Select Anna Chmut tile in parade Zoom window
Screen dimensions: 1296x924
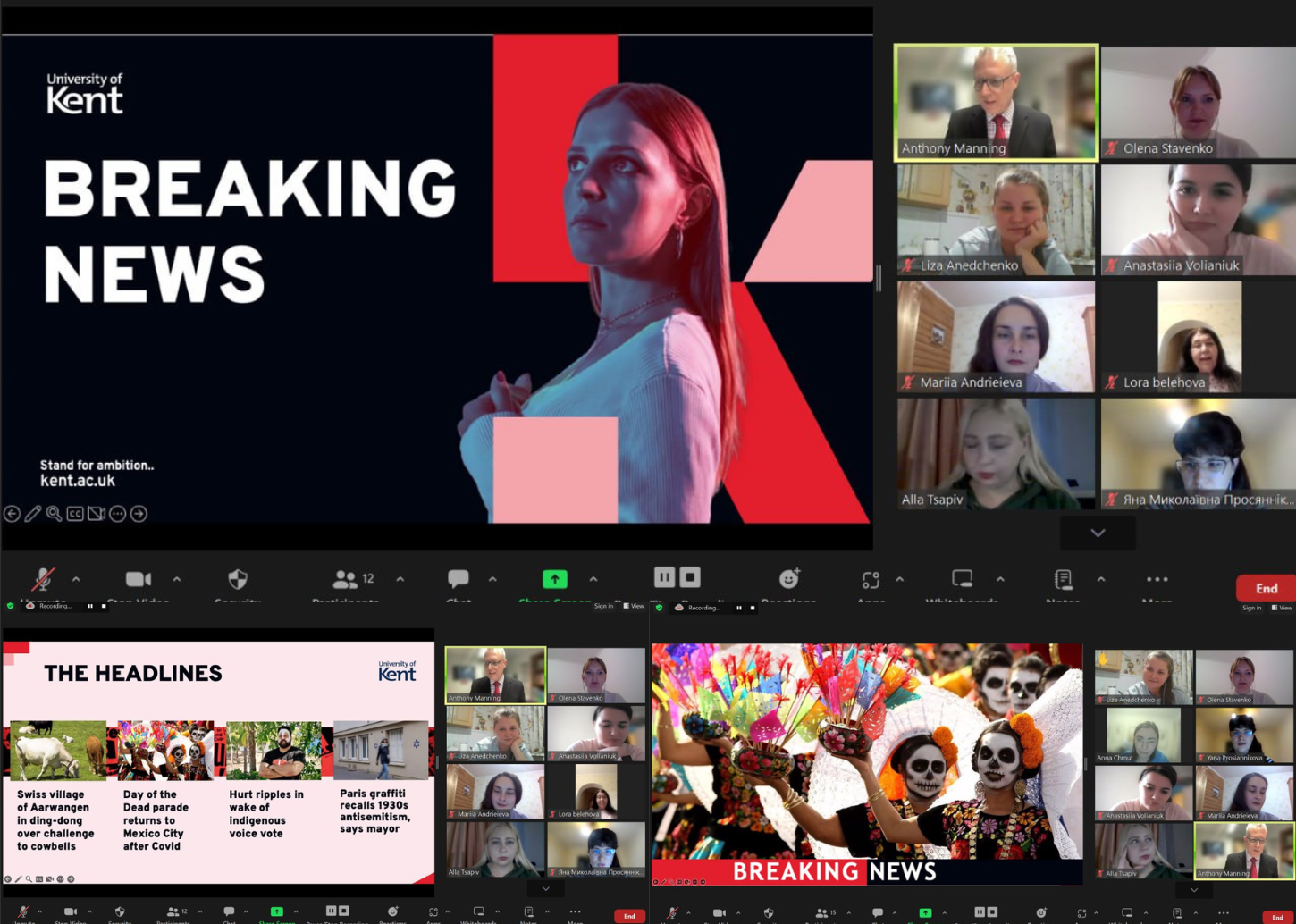pos(1143,735)
